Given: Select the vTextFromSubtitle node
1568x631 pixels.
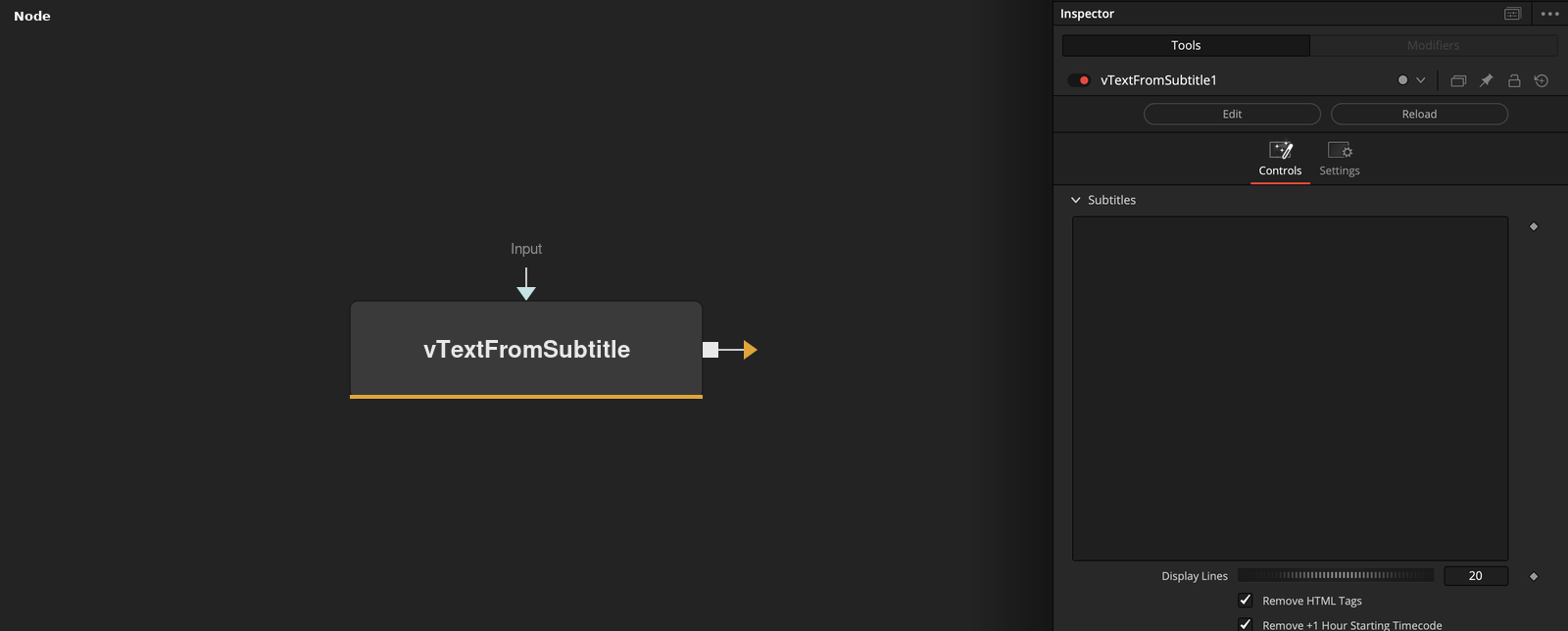Looking at the screenshot, I should click(x=526, y=349).
